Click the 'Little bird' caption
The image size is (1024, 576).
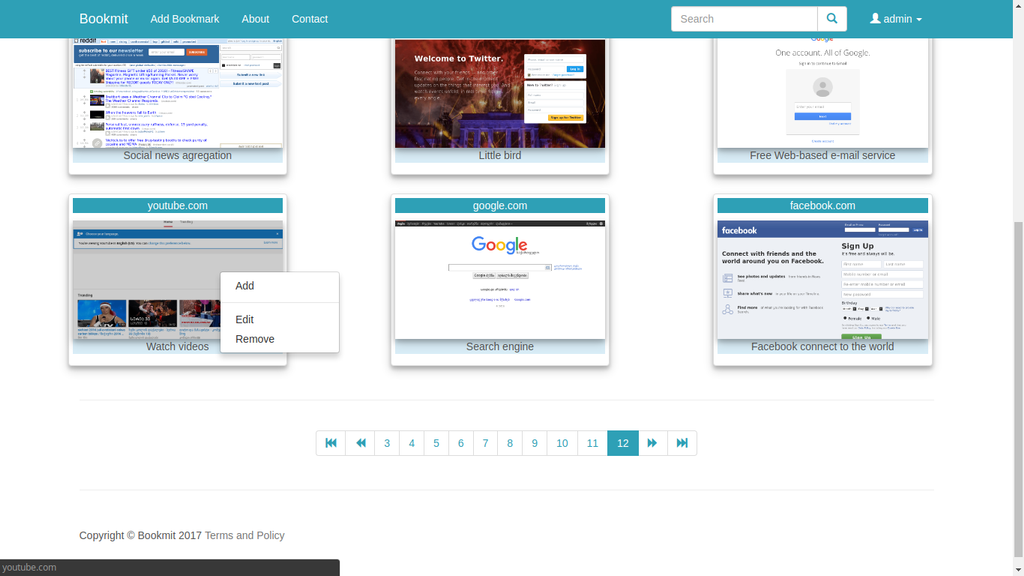click(500, 155)
